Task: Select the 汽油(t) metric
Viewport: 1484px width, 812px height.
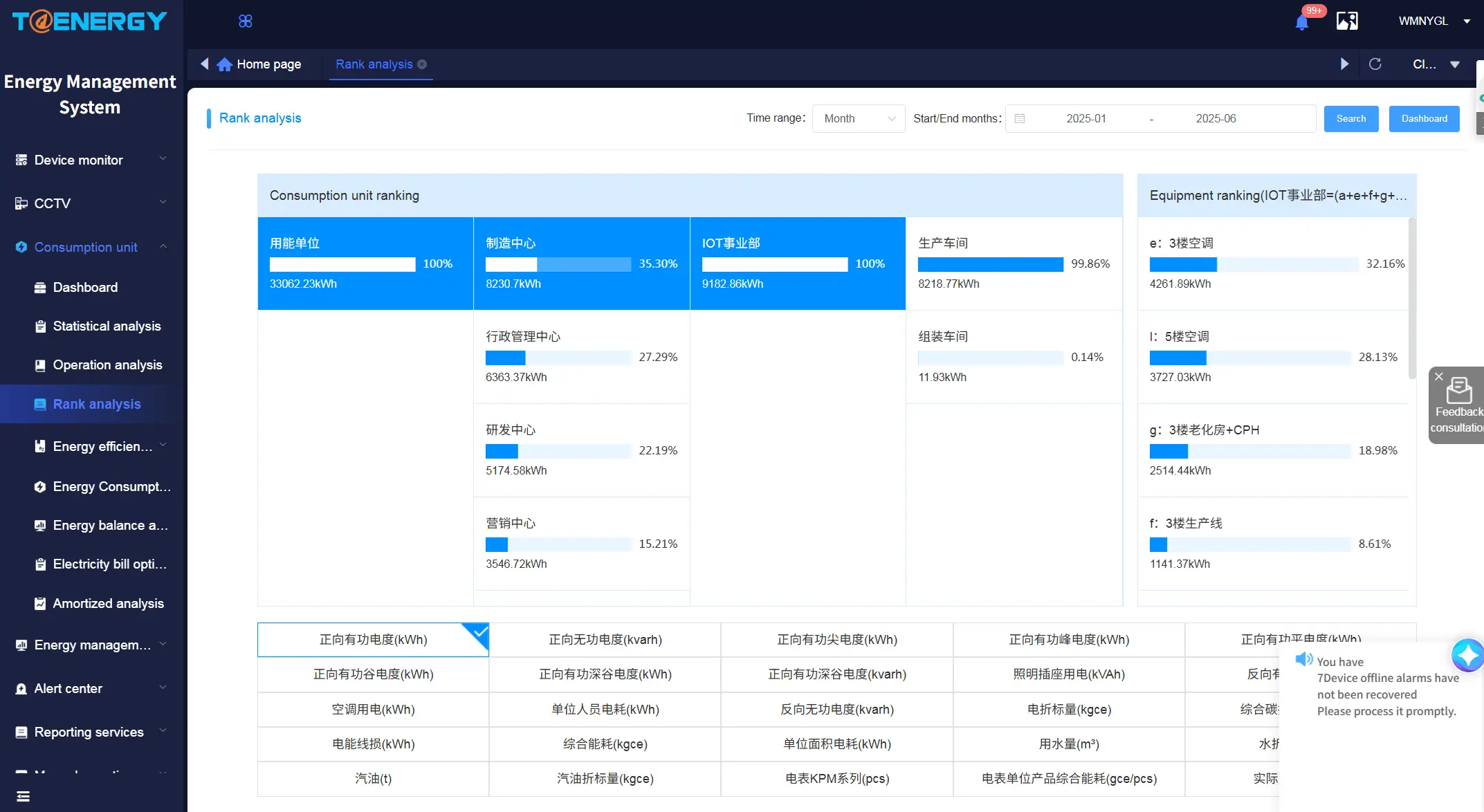Action: (373, 779)
